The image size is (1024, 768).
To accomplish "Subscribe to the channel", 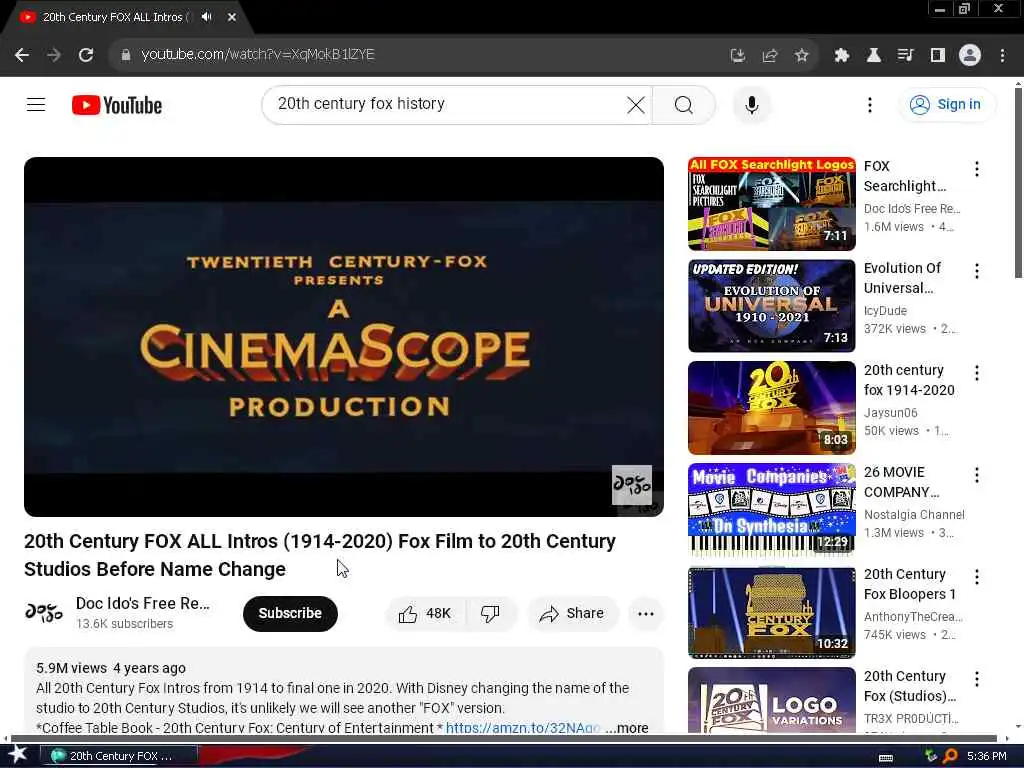I will click(x=290, y=613).
